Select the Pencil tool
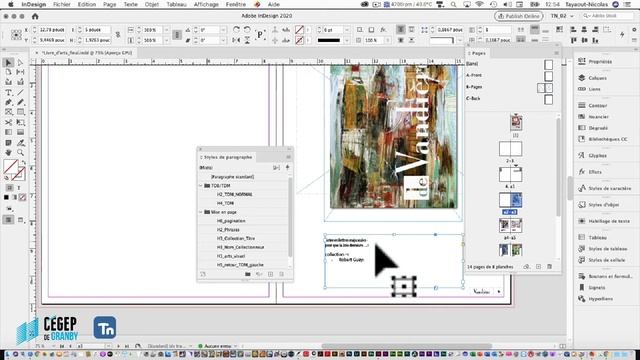The image size is (640, 360). [20, 102]
